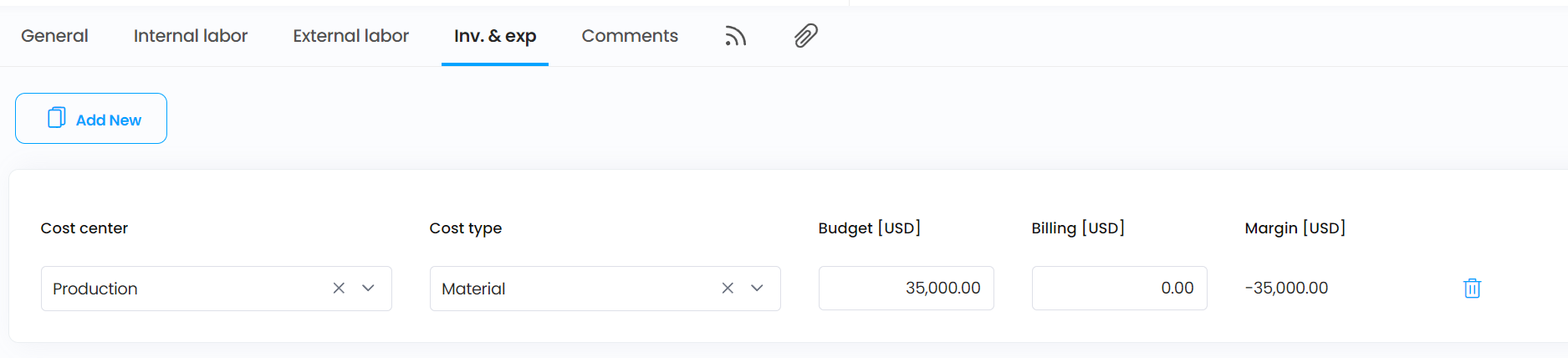Switch to the General tab

[54, 36]
